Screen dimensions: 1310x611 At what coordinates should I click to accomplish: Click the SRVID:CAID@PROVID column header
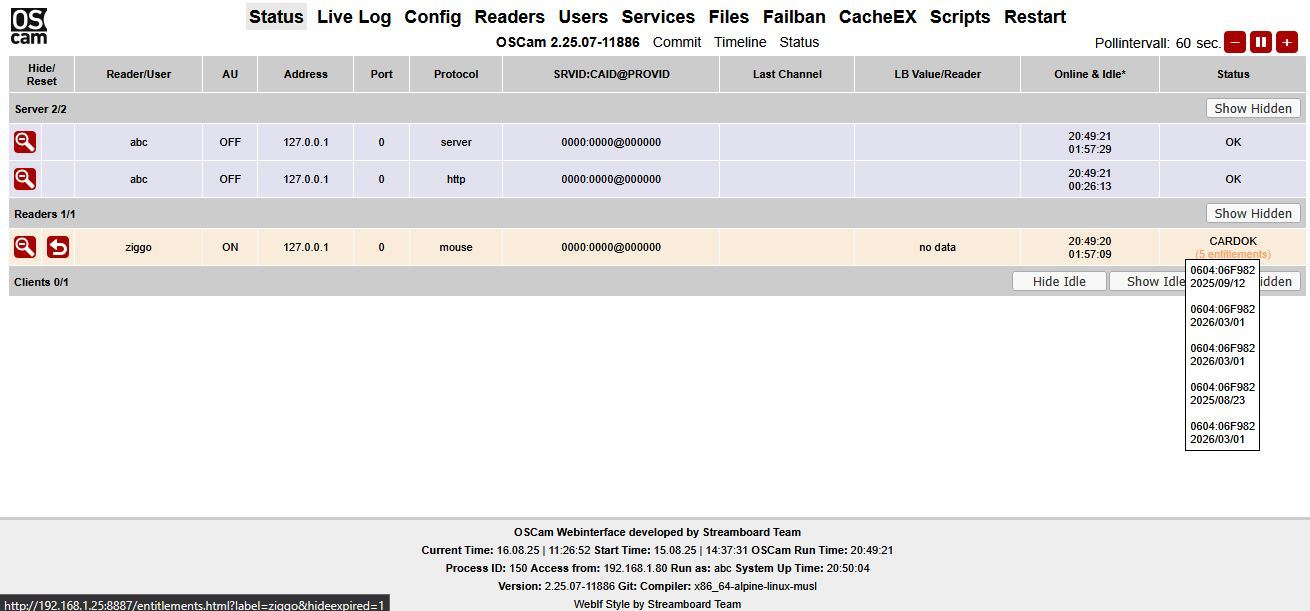611,74
